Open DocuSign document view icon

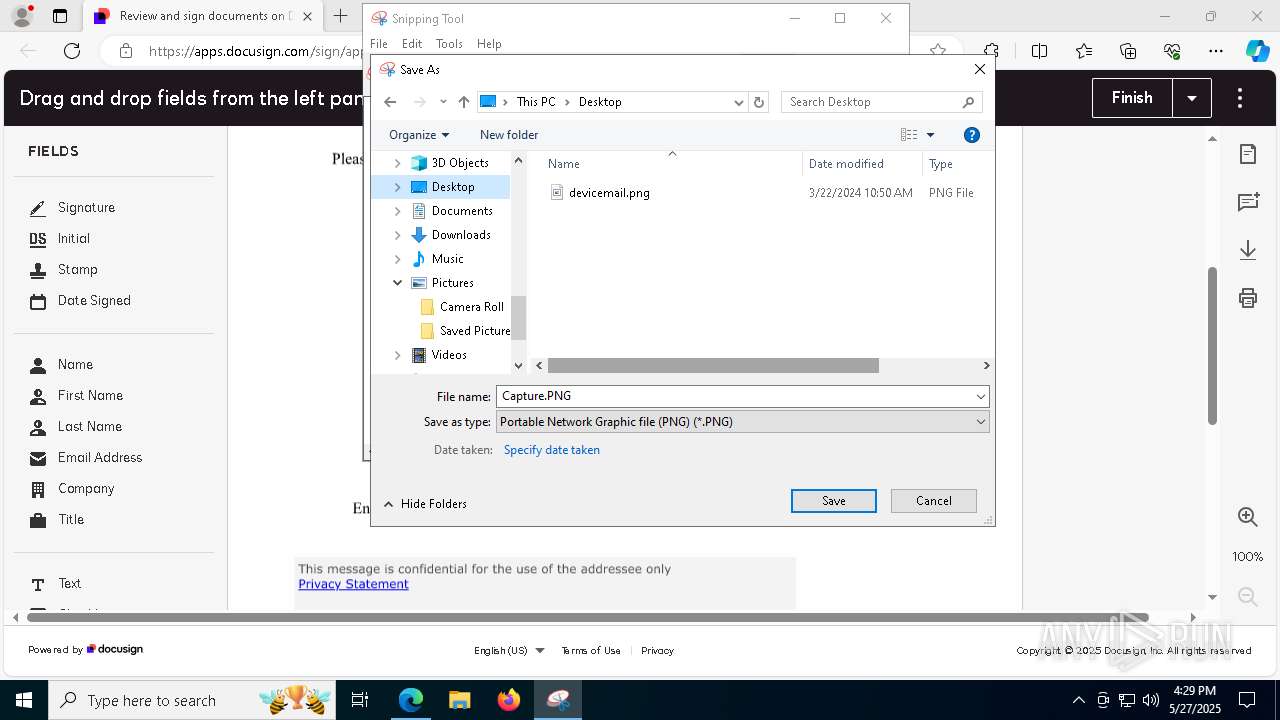tap(1248, 154)
